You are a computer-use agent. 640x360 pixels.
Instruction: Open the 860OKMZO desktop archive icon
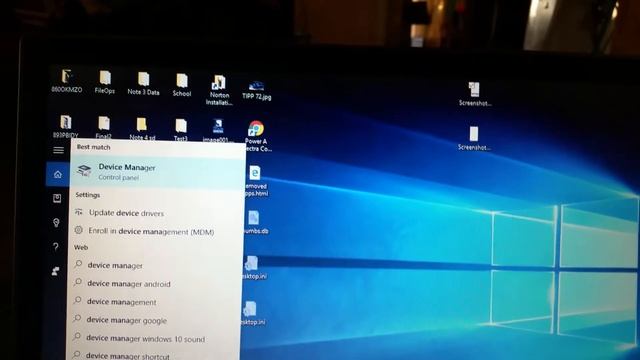(67, 81)
